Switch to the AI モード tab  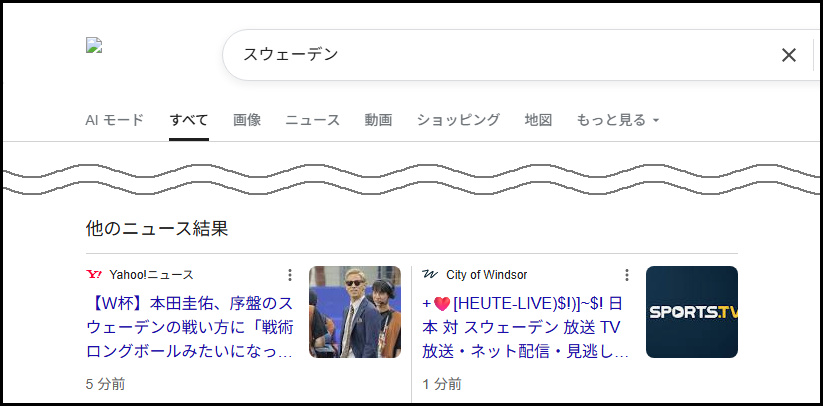click(x=114, y=120)
